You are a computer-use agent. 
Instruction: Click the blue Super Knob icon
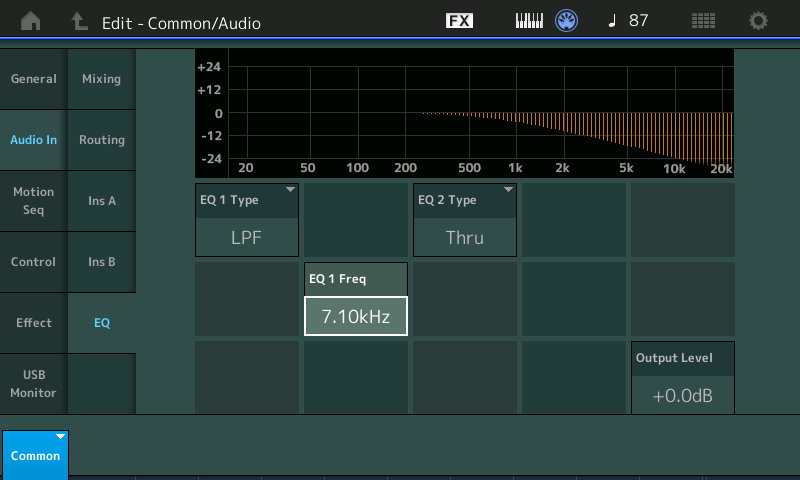point(568,21)
